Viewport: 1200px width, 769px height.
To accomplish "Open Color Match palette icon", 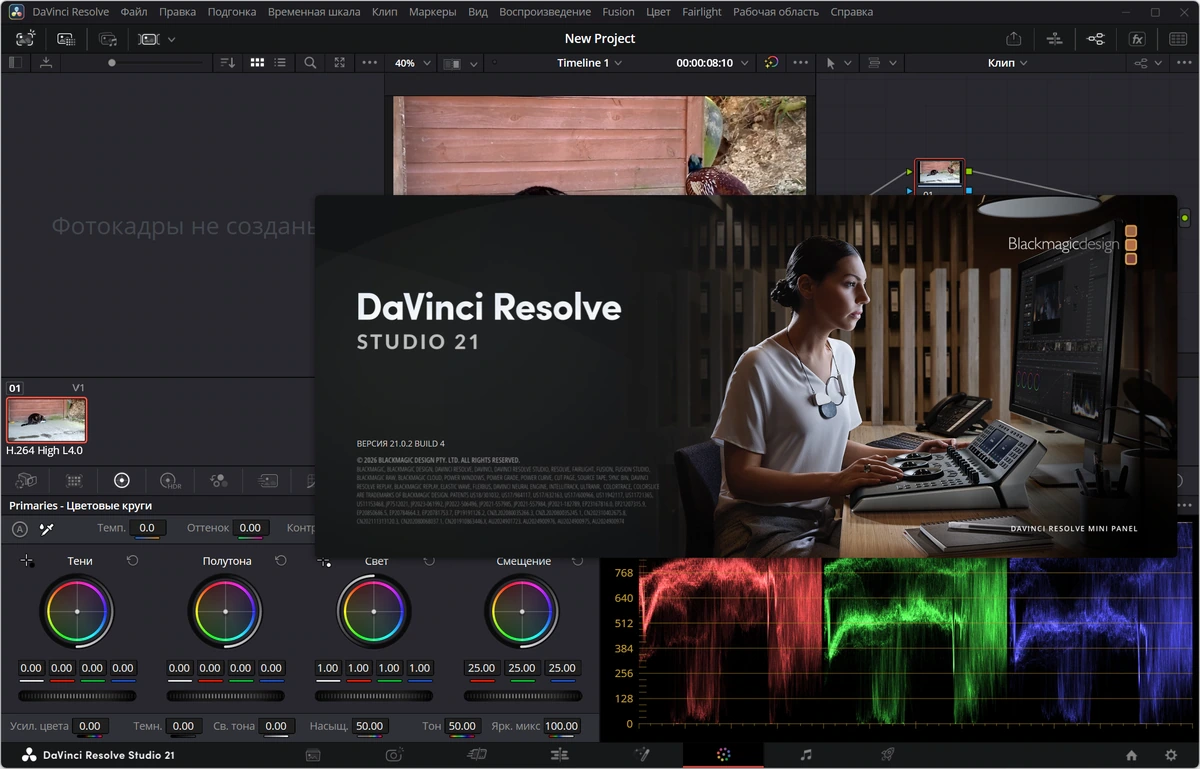I will (x=74, y=481).
